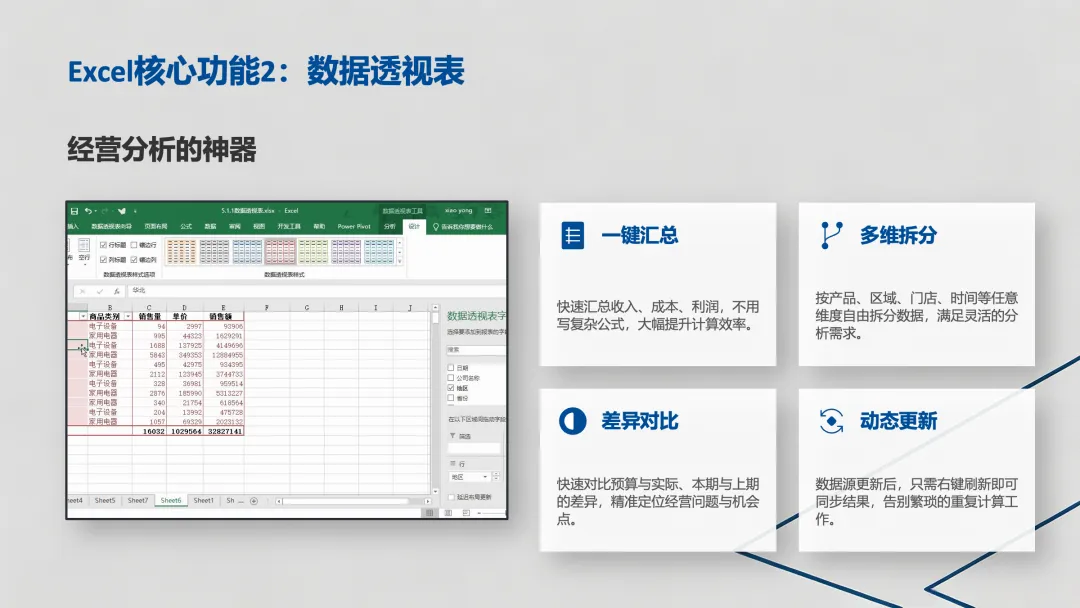Apply the purple pivot table style
Image resolution: width=1080 pixels, height=608 pixels.
point(346,252)
